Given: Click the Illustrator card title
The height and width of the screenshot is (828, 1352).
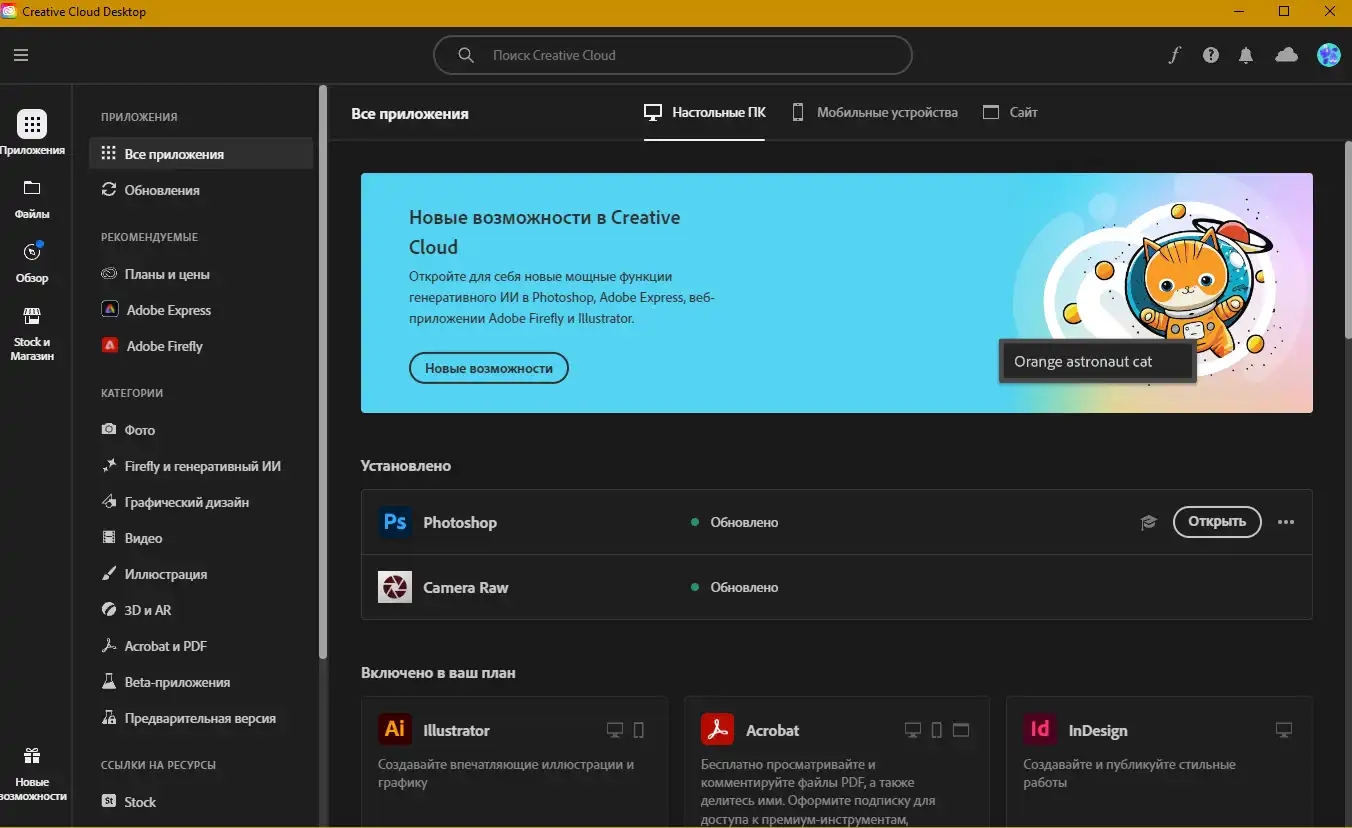Looking at the screenshot, I should [456, 730].
